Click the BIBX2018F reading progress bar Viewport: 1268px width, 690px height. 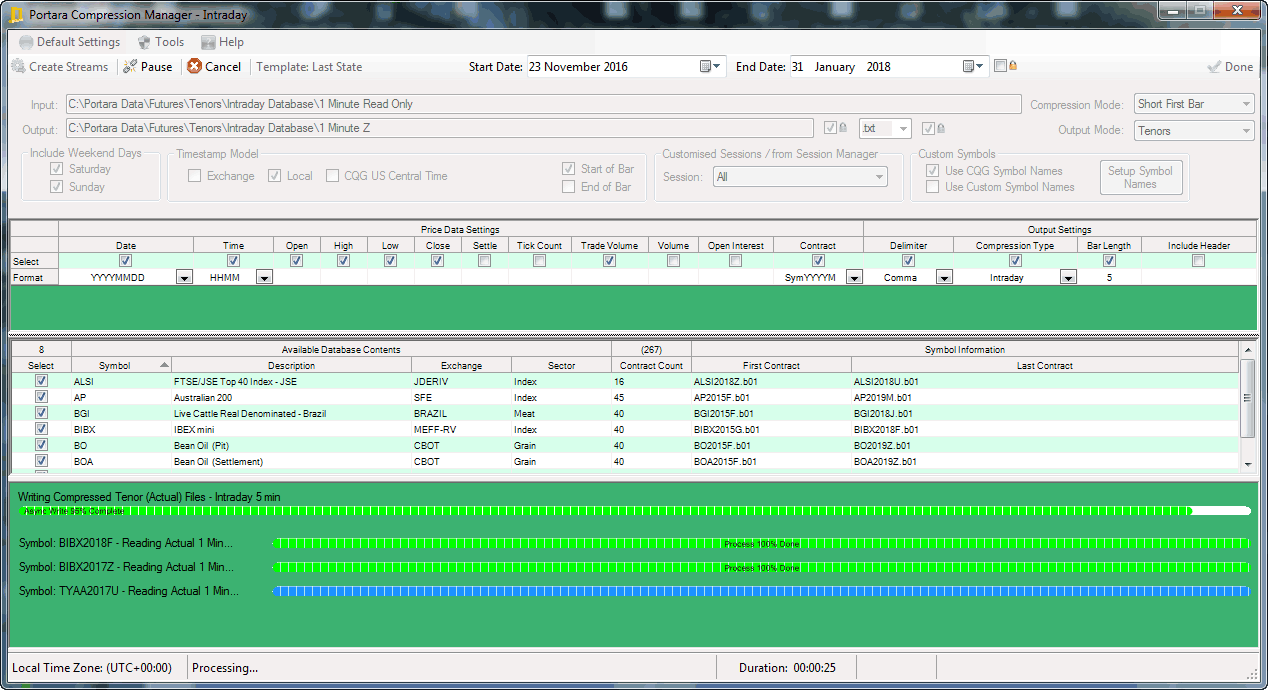(761, 544)
